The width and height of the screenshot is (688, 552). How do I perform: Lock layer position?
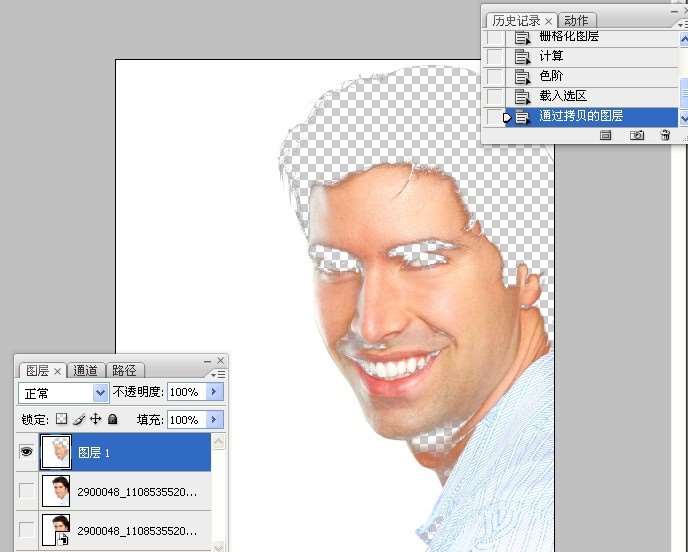pos(95,419)
